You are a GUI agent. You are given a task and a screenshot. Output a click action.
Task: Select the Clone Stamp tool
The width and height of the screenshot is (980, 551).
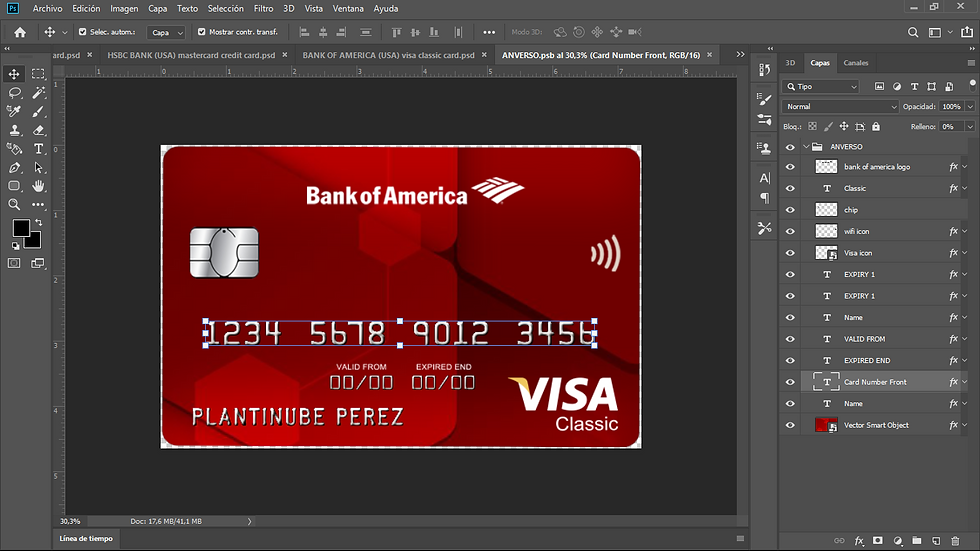14,130
